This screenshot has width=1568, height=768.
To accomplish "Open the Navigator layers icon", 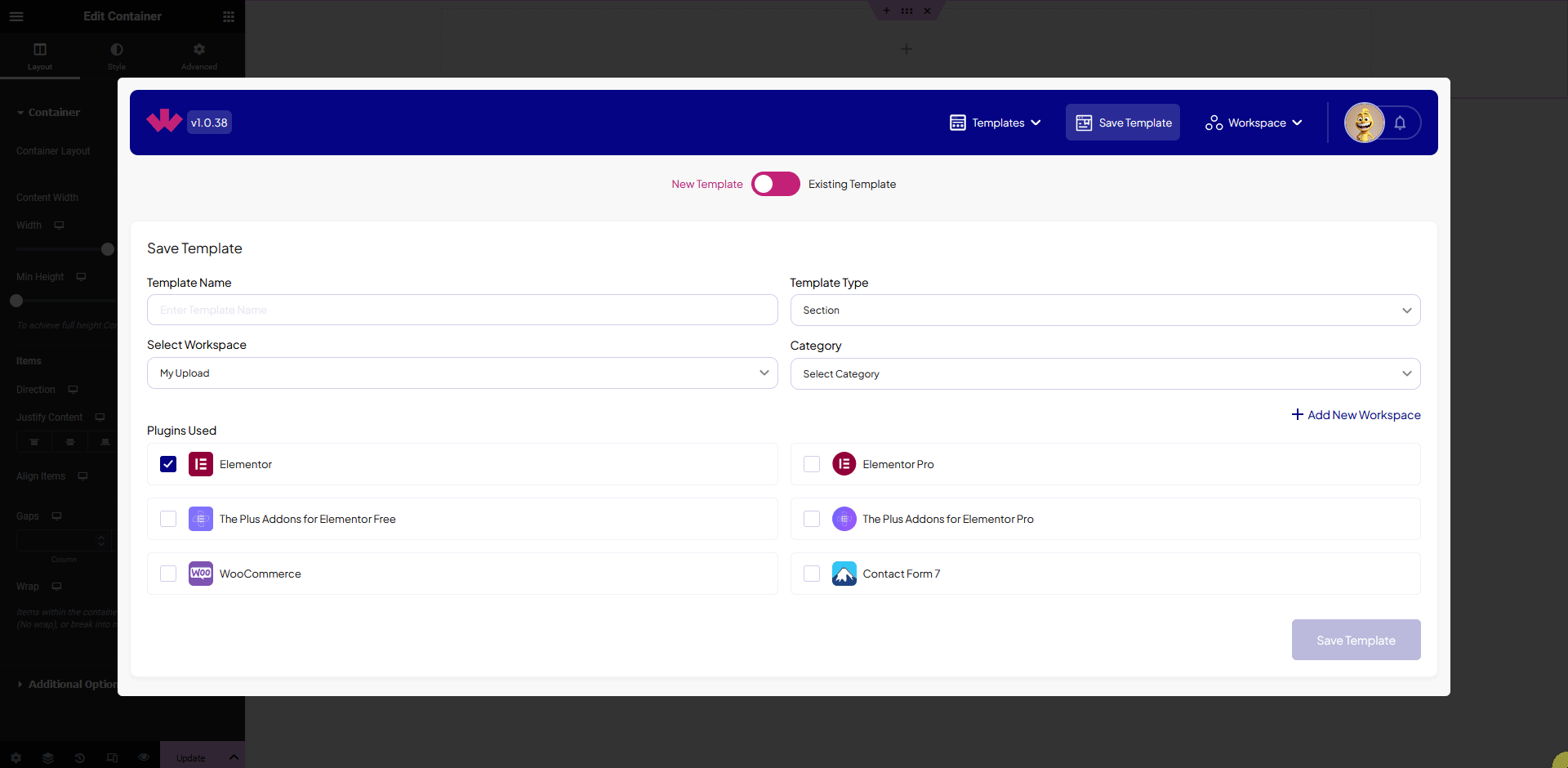I will click(47, 757).
